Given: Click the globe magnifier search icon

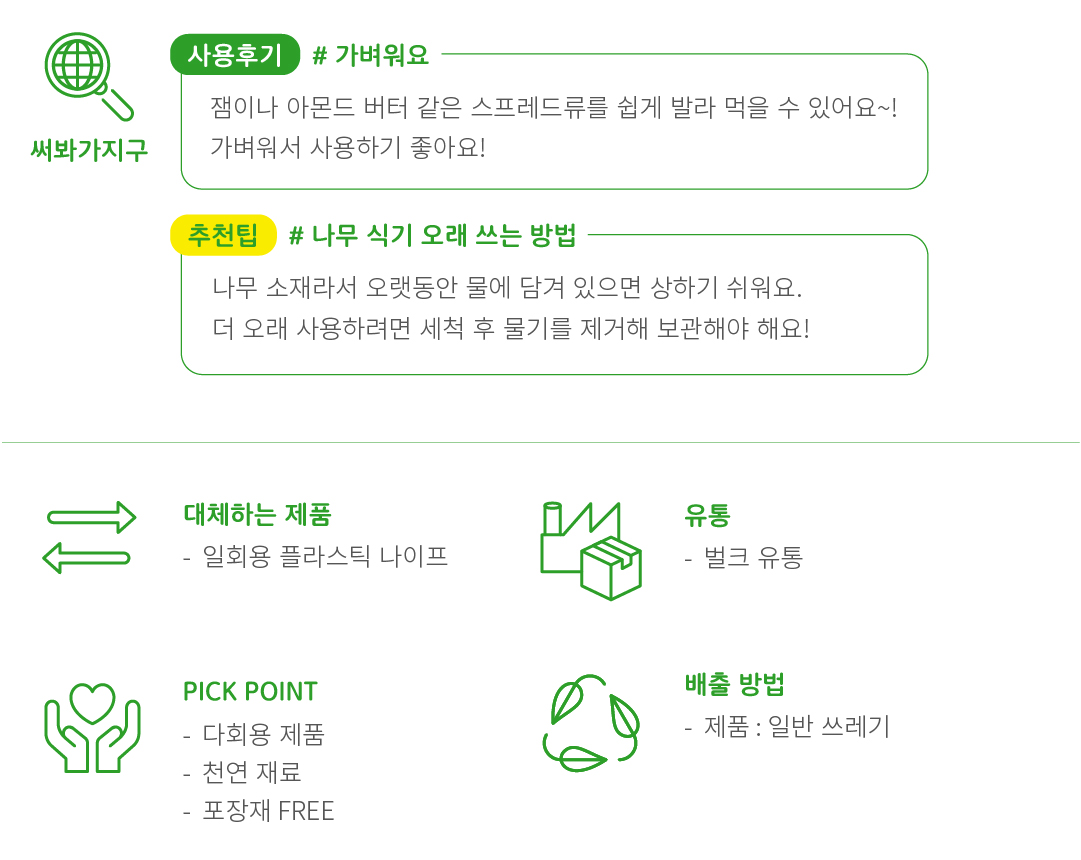Looking at the screenshot, I should pos(88,76).
